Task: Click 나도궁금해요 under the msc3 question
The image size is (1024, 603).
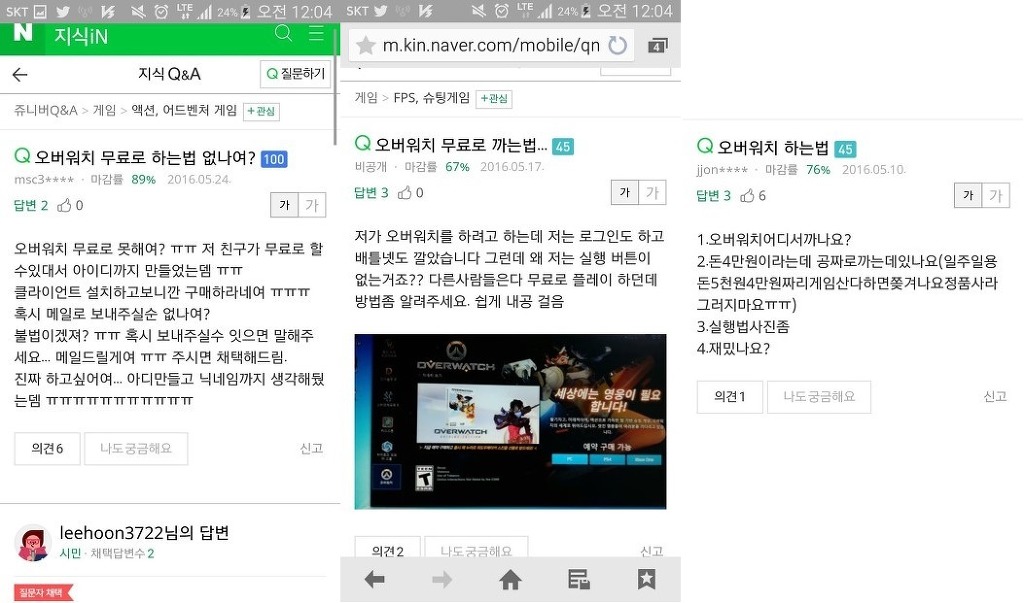Action: point(136,448)
